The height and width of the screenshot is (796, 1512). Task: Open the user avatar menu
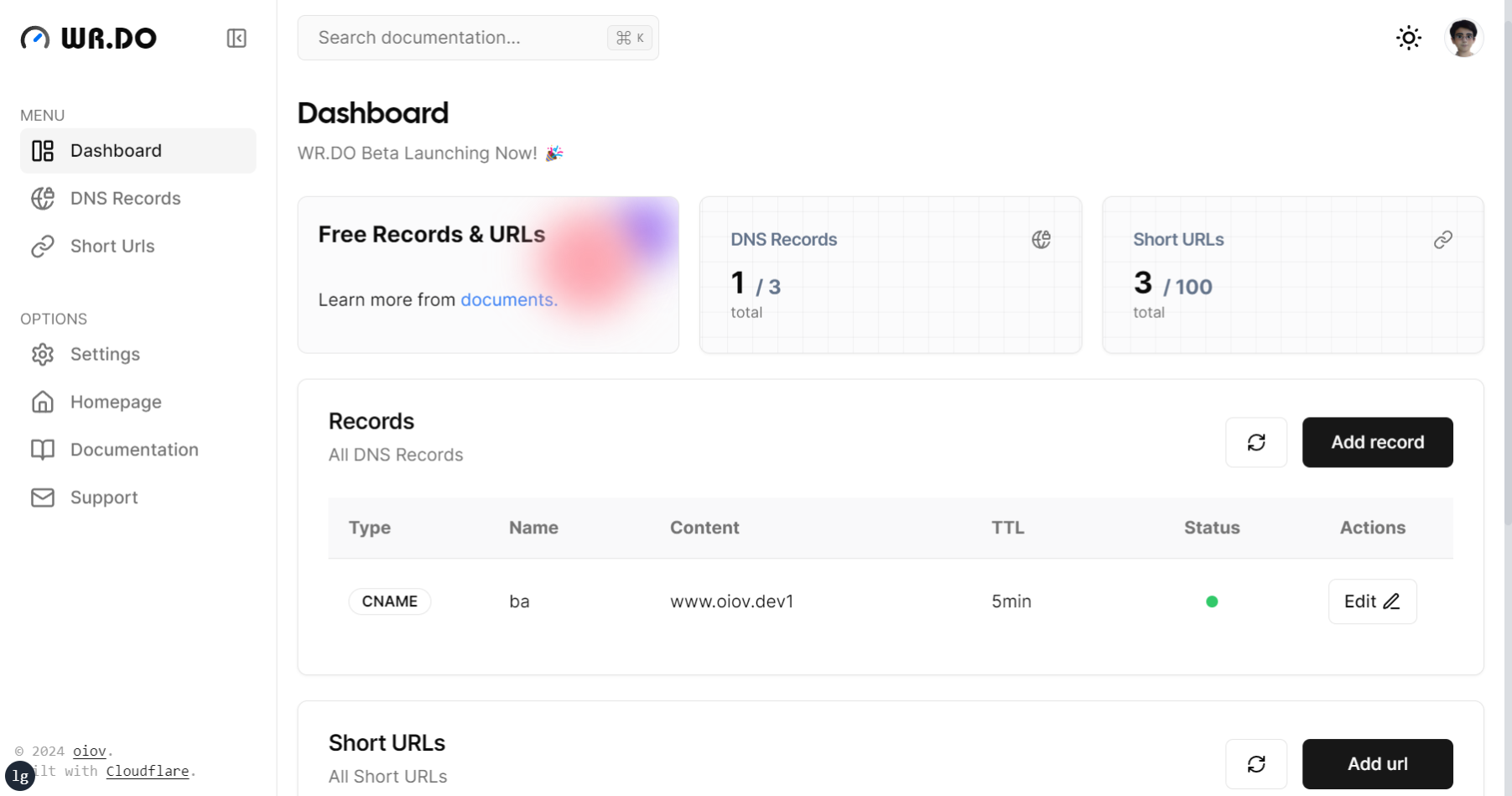point(1463,38)
